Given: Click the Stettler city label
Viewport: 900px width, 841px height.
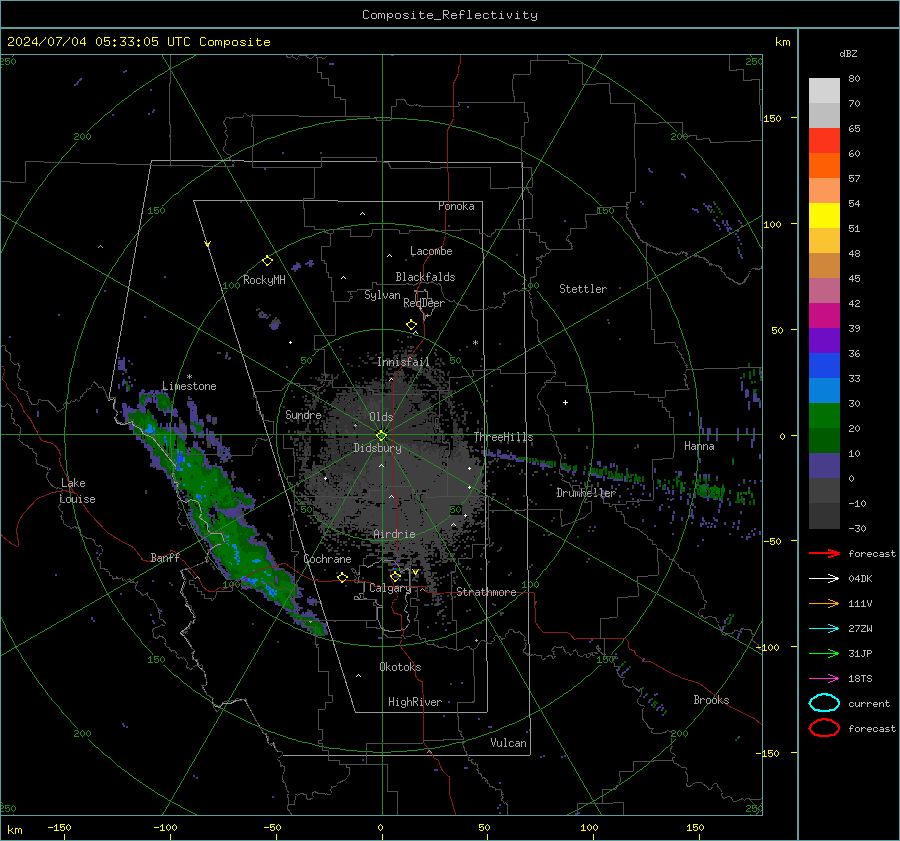Looking at the screenshot, I should pyautogui.click(x=583, y=289).
